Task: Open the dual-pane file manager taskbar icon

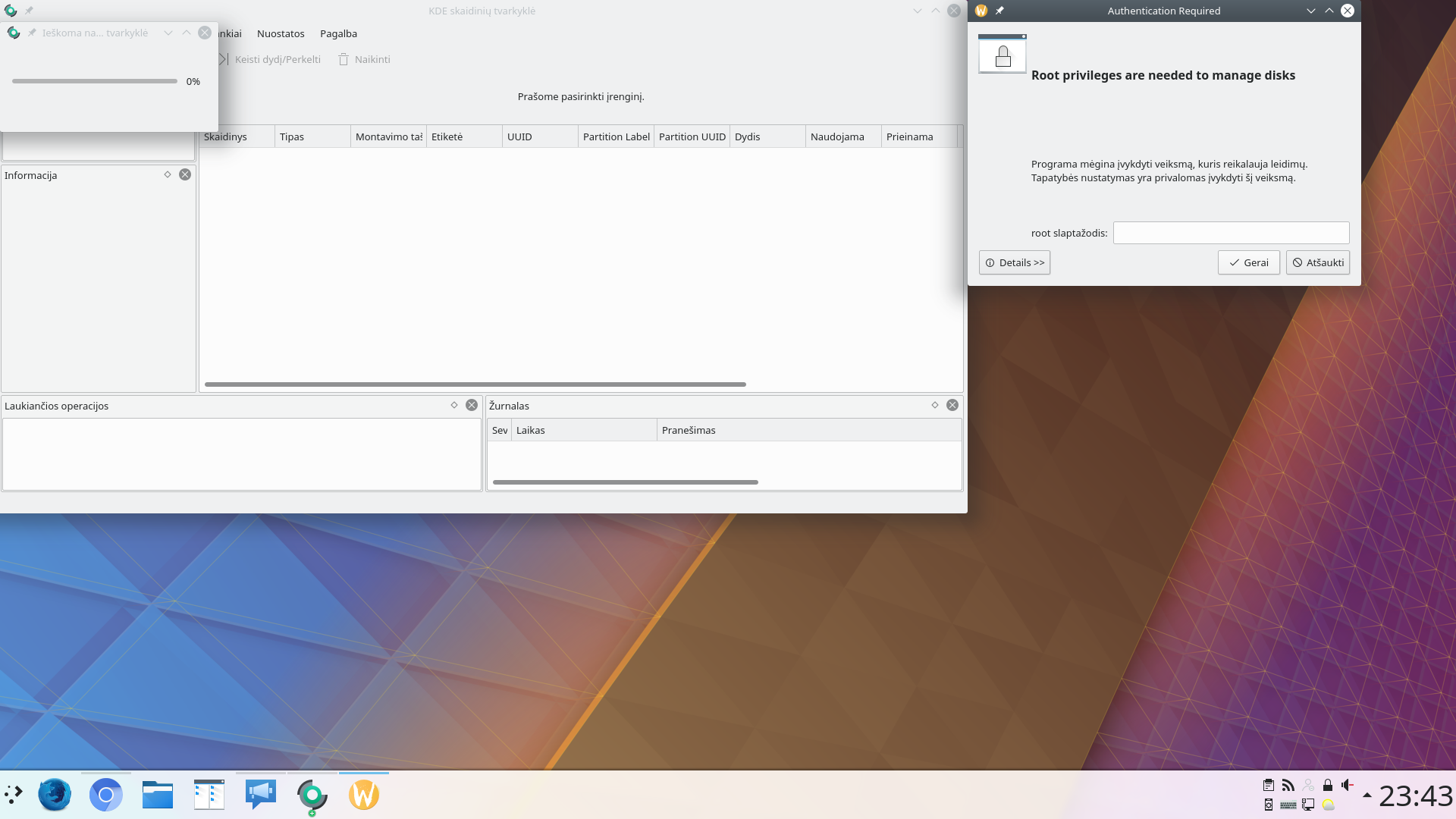Action: tap(209, 795)
